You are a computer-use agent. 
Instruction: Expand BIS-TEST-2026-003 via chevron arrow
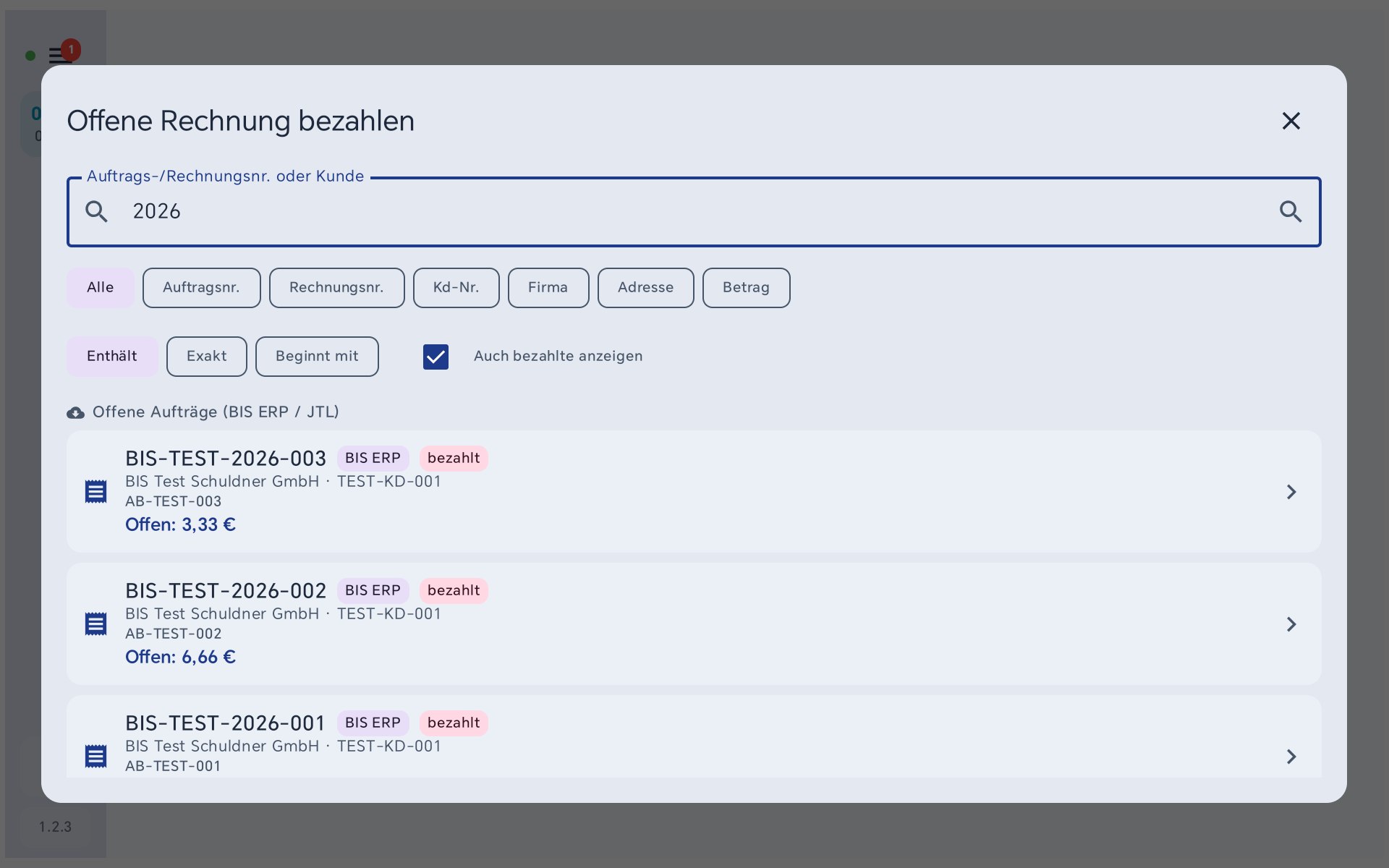[1291, 492]
